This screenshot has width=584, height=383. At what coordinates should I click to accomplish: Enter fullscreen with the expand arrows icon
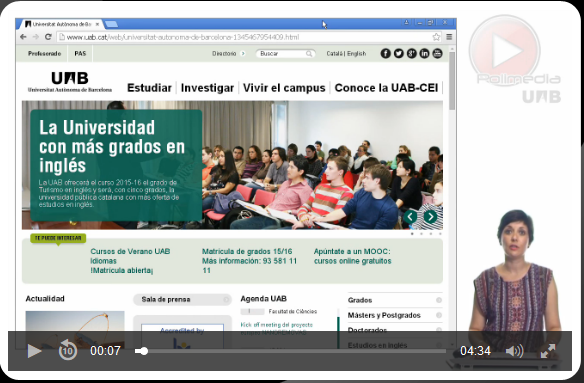pos(548,351)
